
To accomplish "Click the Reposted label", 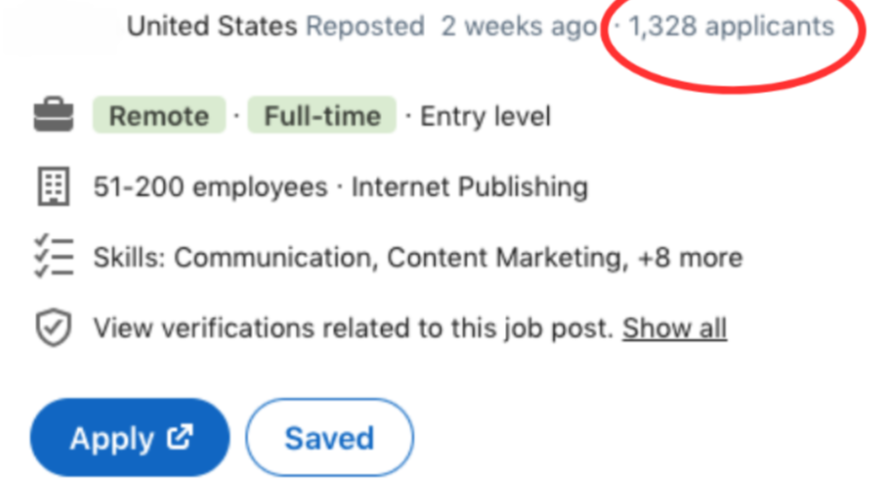I will click(x=365, y=26).
